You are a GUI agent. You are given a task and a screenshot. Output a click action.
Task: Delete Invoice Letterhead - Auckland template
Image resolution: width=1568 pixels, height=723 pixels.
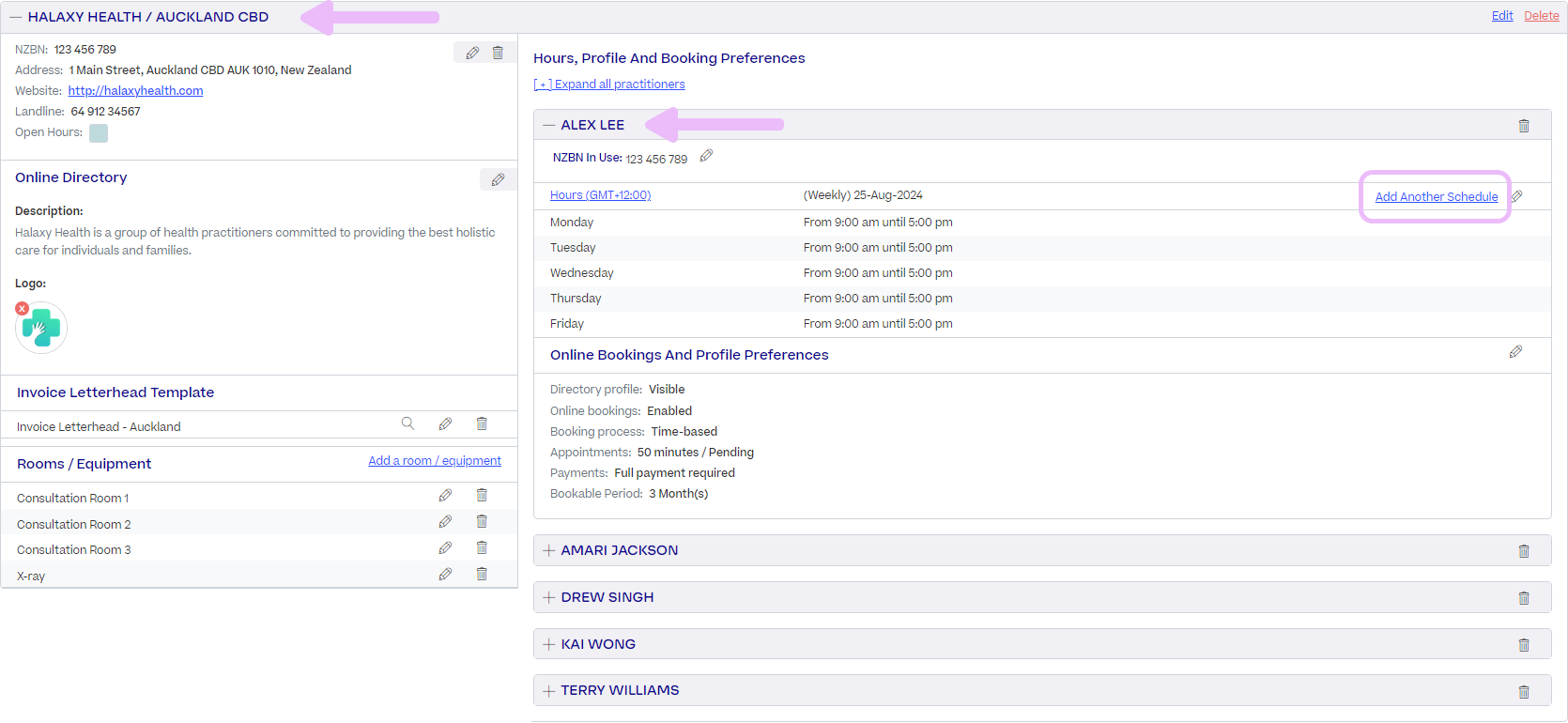482,423
